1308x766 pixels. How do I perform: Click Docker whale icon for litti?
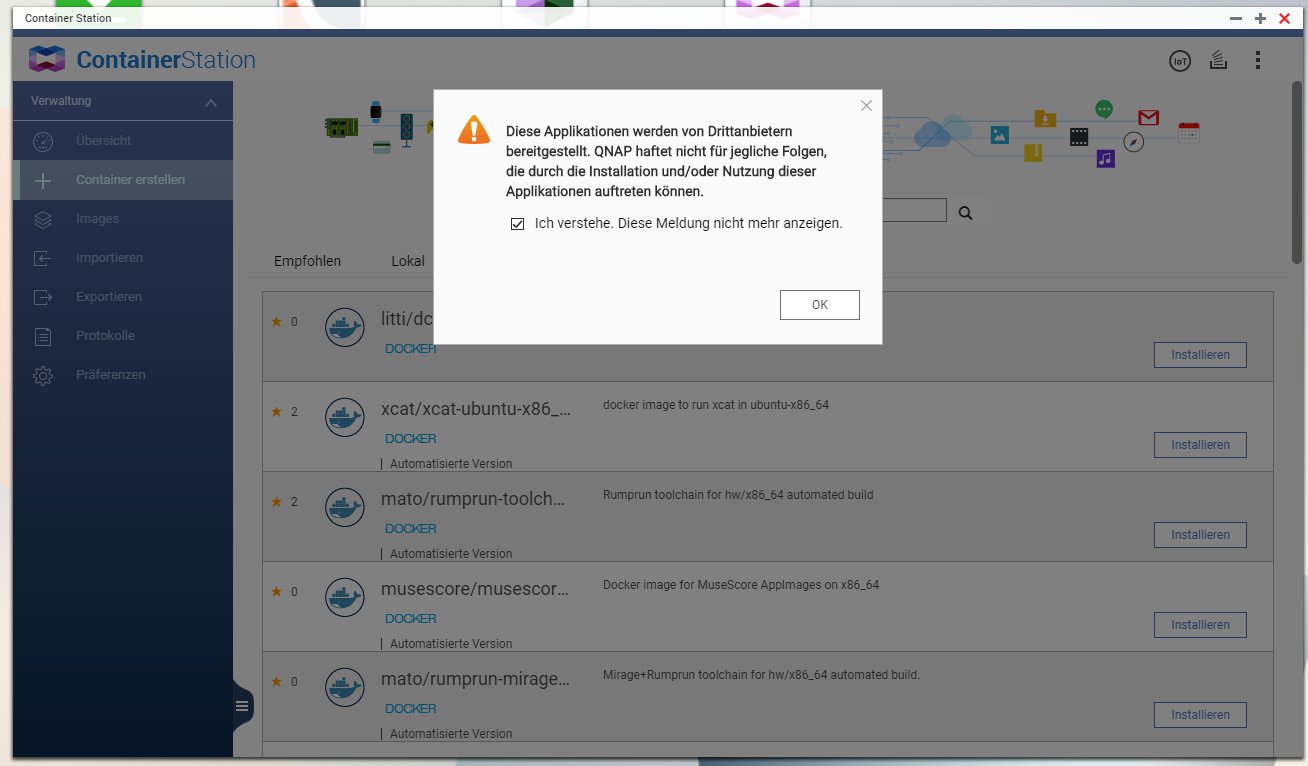coord(344,327)
